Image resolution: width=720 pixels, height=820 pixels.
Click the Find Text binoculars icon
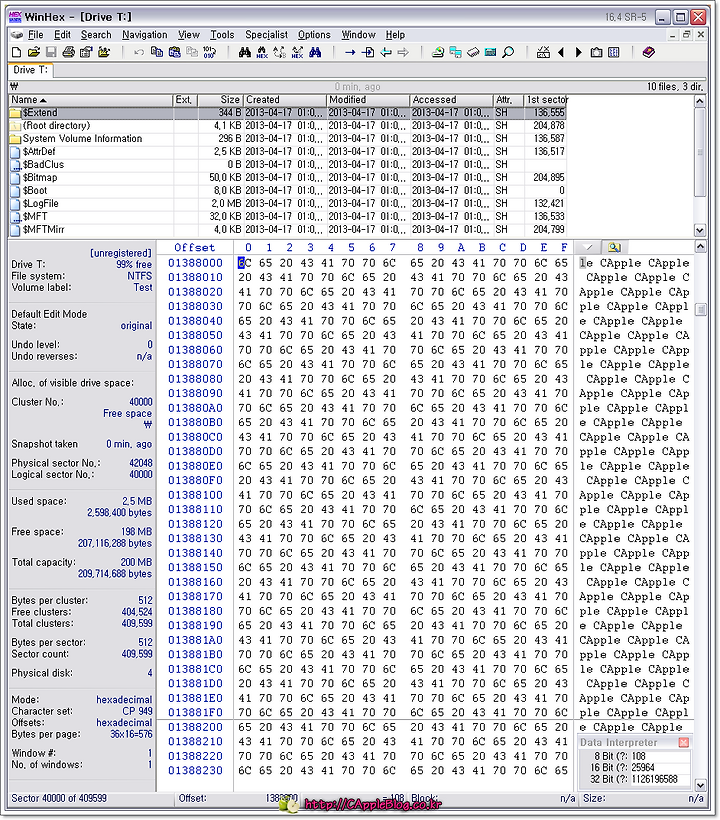[244, 52]
